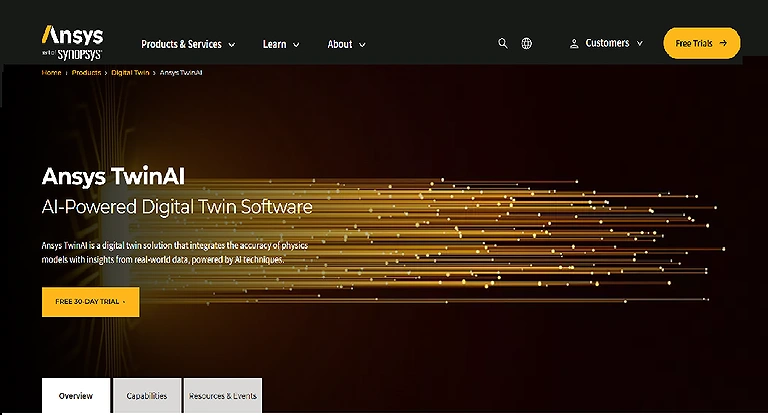The height and width of the screenshot is (415, 768).
Task: Open the globe language selector
Action: click(527, 44)
